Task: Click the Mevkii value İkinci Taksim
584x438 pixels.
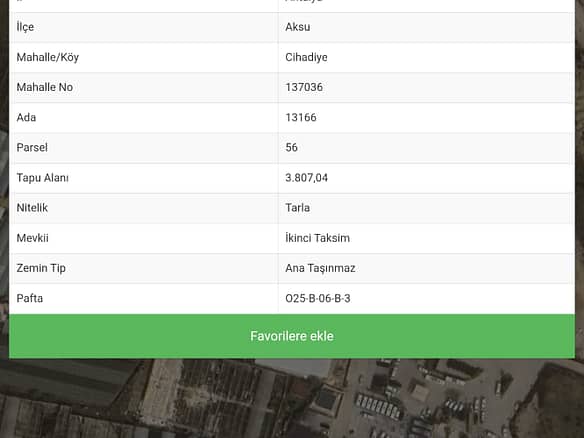Action: coord(317,238)
